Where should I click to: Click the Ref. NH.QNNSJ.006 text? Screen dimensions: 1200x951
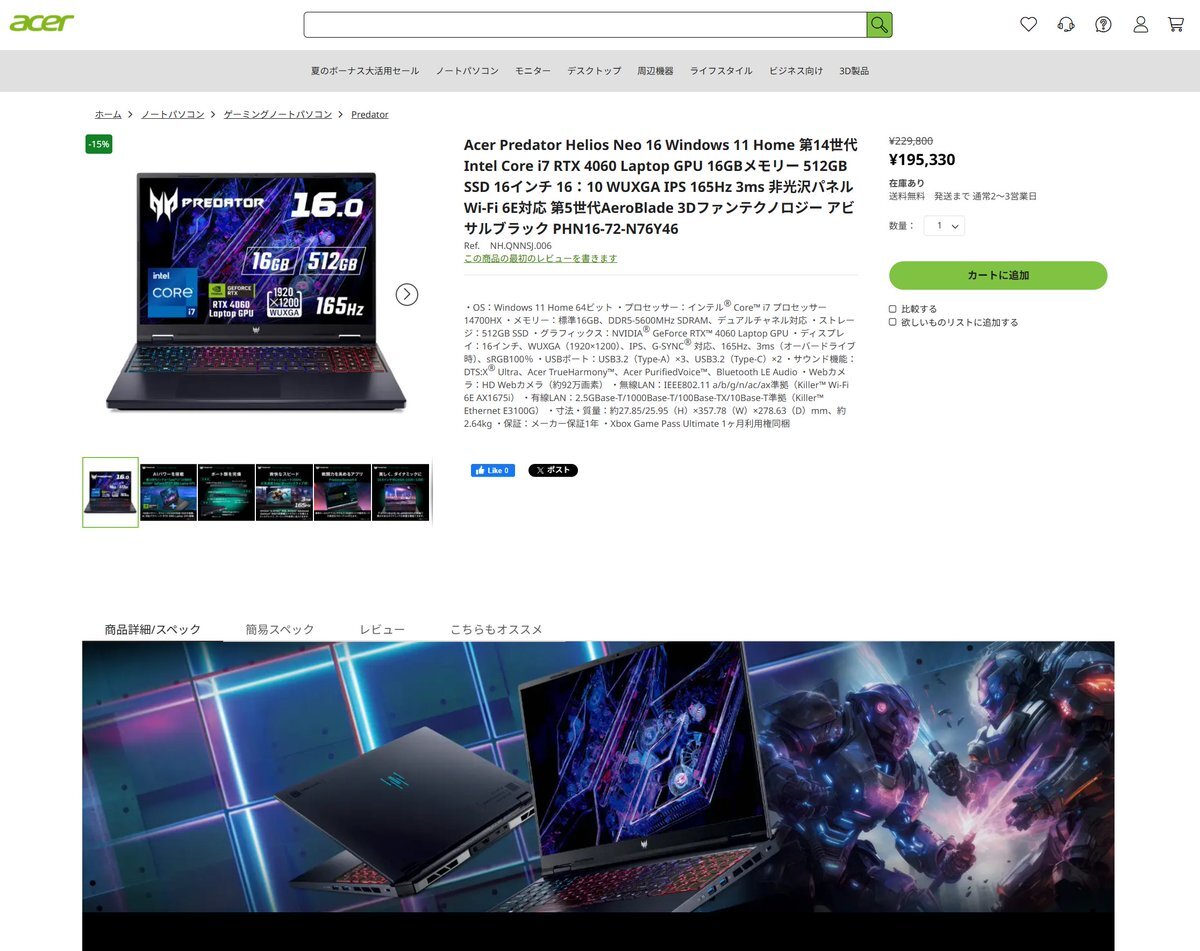507,245
